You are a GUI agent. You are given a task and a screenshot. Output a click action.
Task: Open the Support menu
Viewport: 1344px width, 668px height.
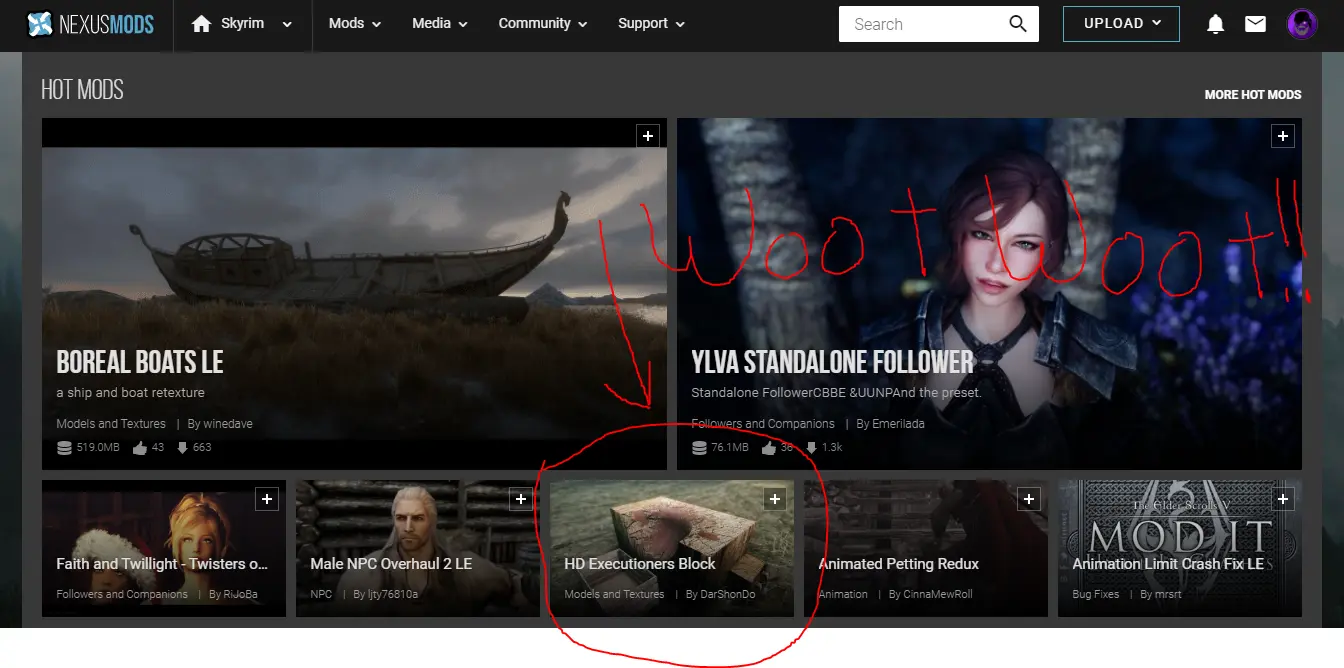pyautogui.click(x=651, y=24)
